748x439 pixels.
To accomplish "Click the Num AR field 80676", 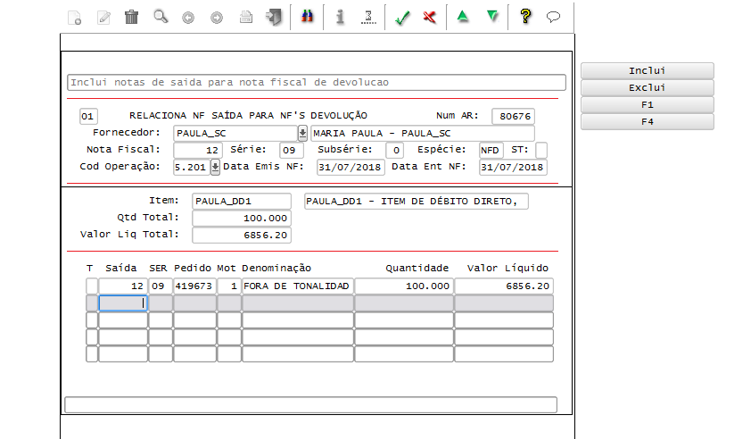I will point(513,116).
